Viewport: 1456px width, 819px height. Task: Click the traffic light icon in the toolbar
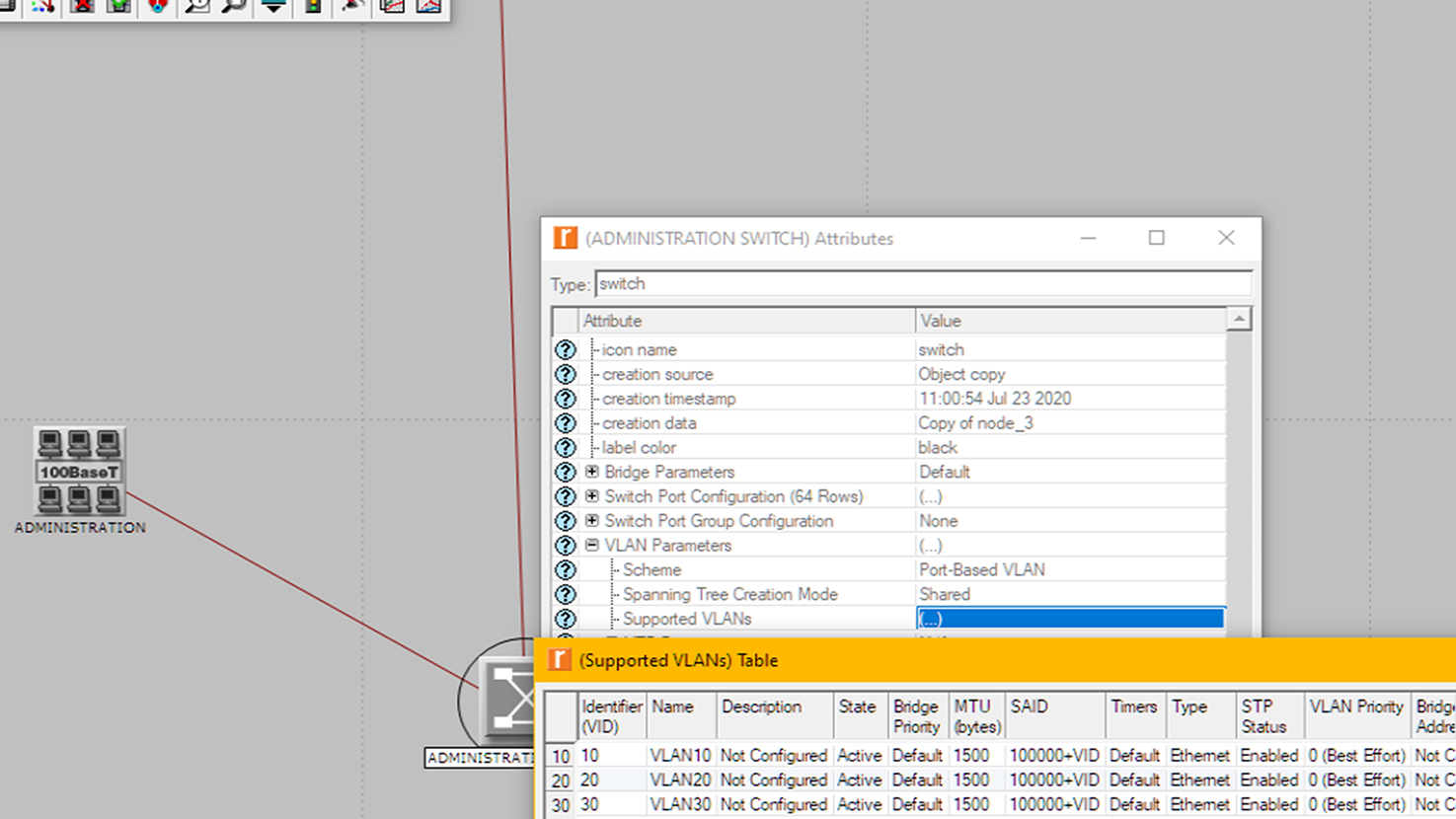point(313,7)
